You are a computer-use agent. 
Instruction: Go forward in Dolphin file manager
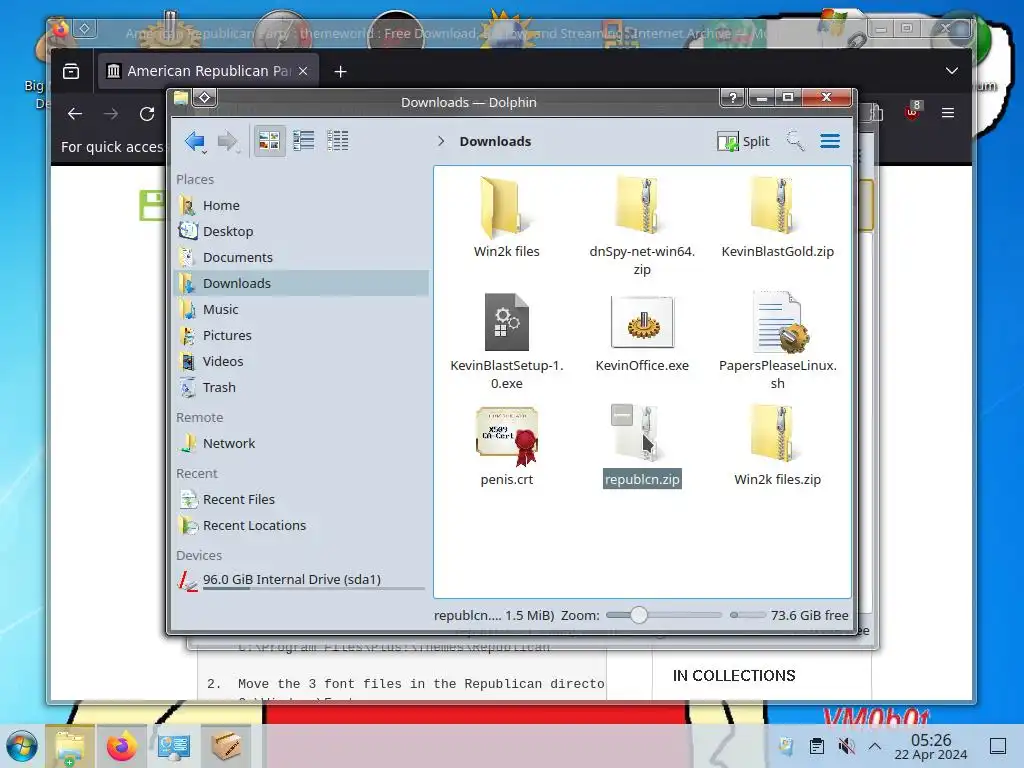228,141
